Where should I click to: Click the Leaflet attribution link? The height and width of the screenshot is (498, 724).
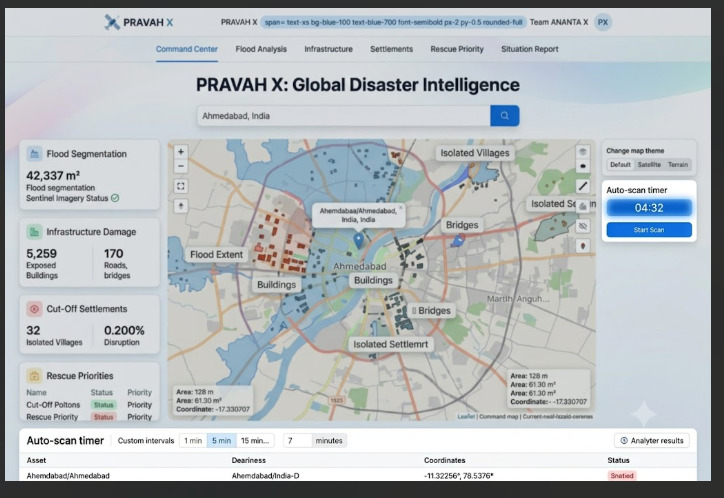click(x=466, y=416)
